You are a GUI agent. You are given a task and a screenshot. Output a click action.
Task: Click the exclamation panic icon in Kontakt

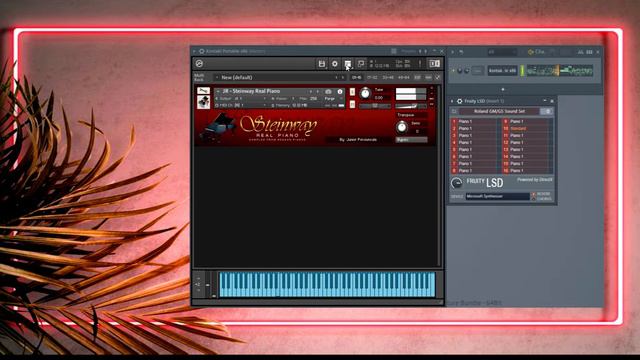tap(420, 64)
